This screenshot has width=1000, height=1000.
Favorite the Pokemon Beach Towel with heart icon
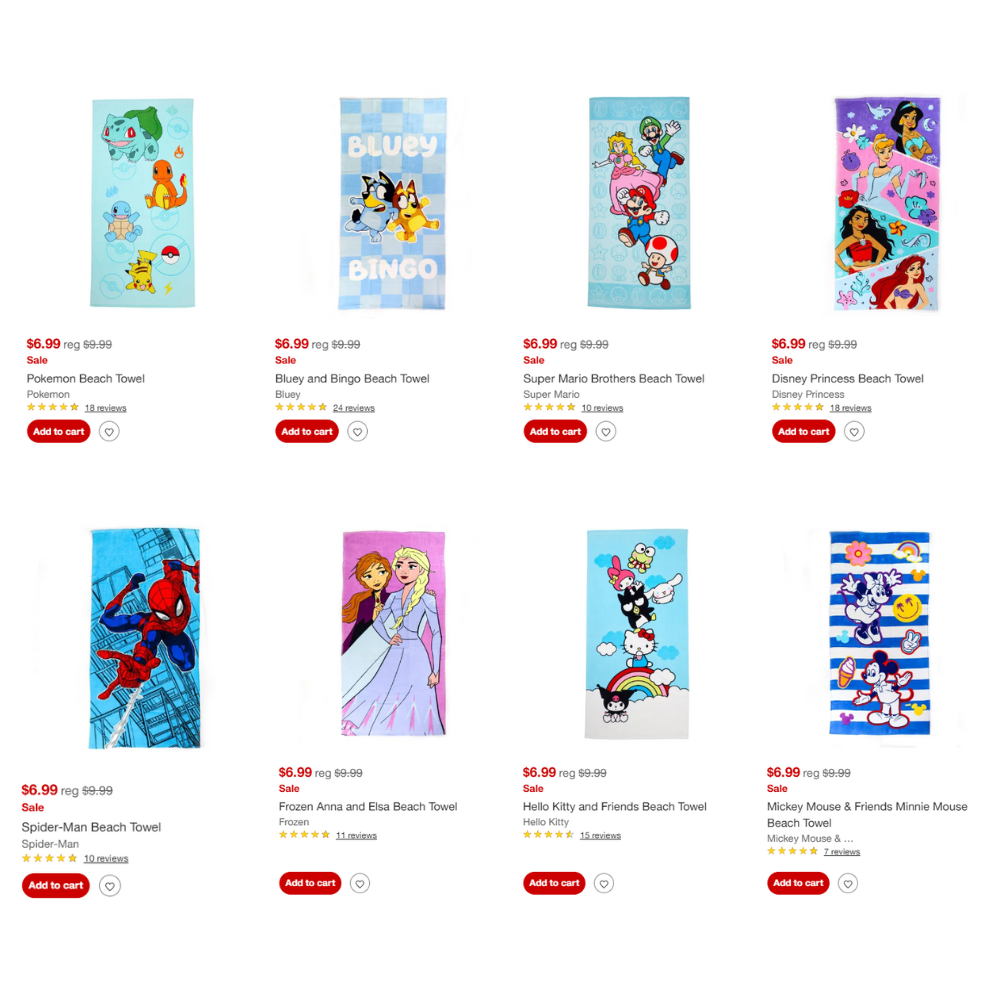pos(109,432)
